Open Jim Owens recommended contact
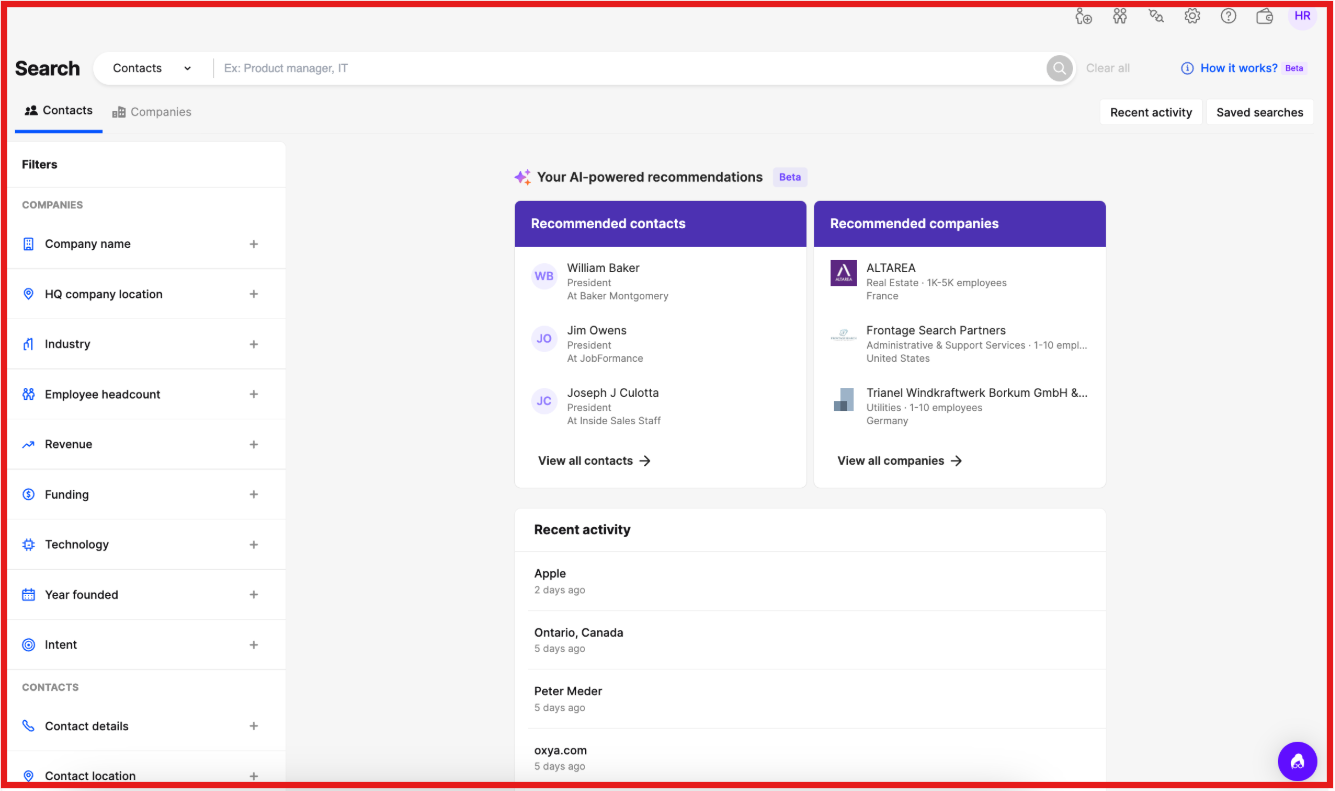The width and height of the screenshot is (1335, 791). [x=597, y=330]
